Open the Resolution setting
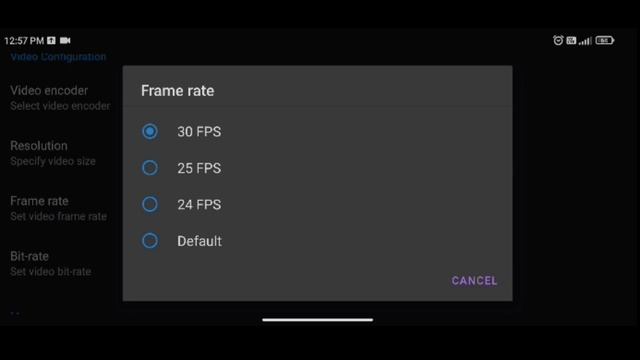 [53, 153]
